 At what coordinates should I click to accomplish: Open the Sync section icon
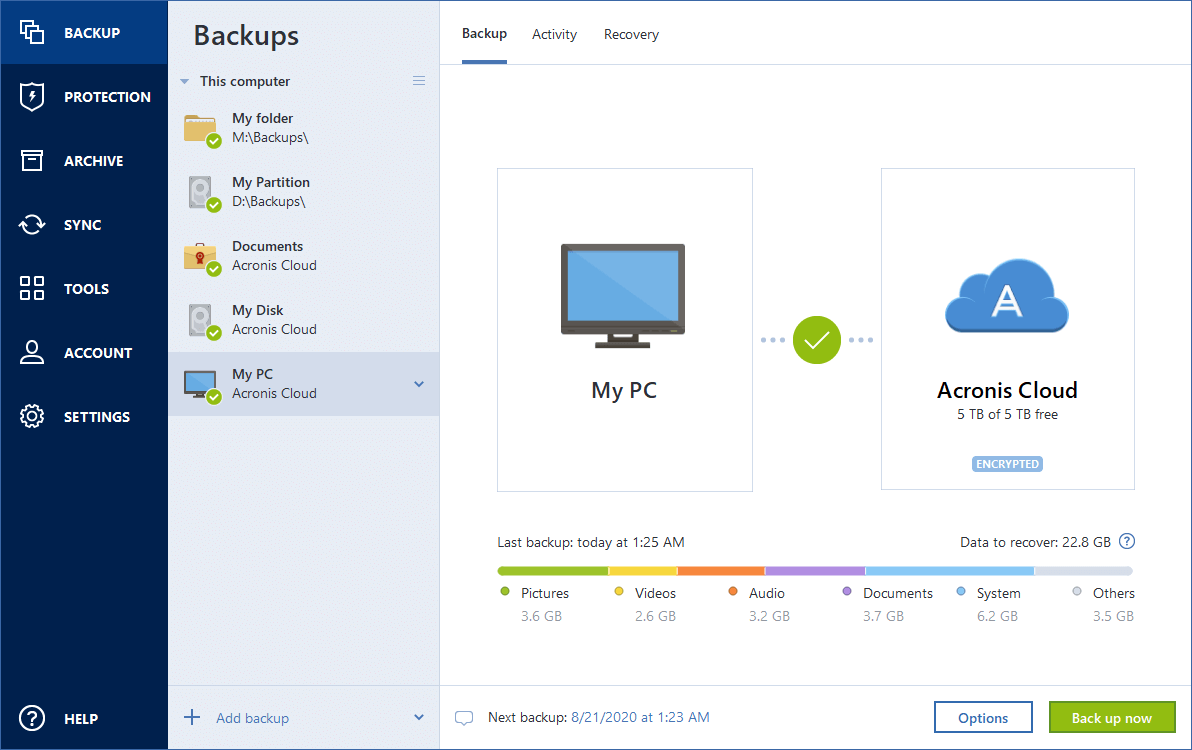pyautogui.click(x=31, y=224)
